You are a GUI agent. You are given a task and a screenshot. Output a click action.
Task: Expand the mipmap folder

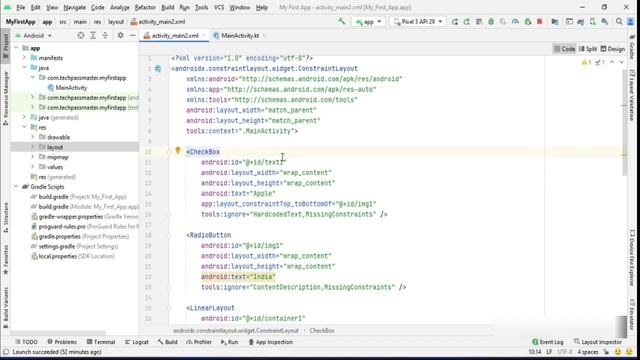(x=33, y=157)
